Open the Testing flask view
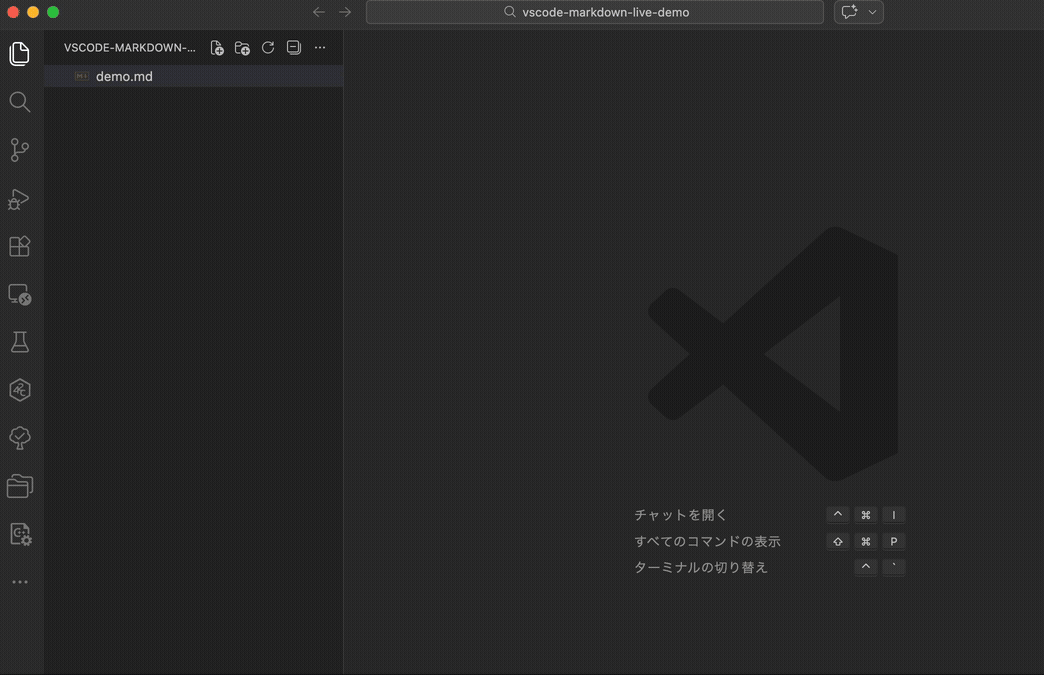This screenshot has width=1044, height=675. [20, 342]
